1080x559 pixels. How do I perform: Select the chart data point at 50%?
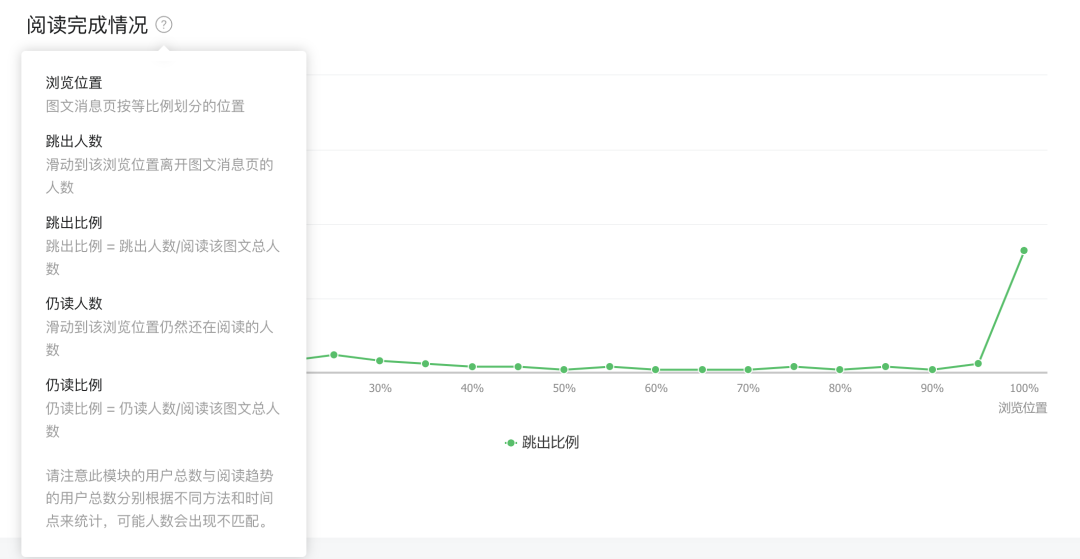click(564, 370)
